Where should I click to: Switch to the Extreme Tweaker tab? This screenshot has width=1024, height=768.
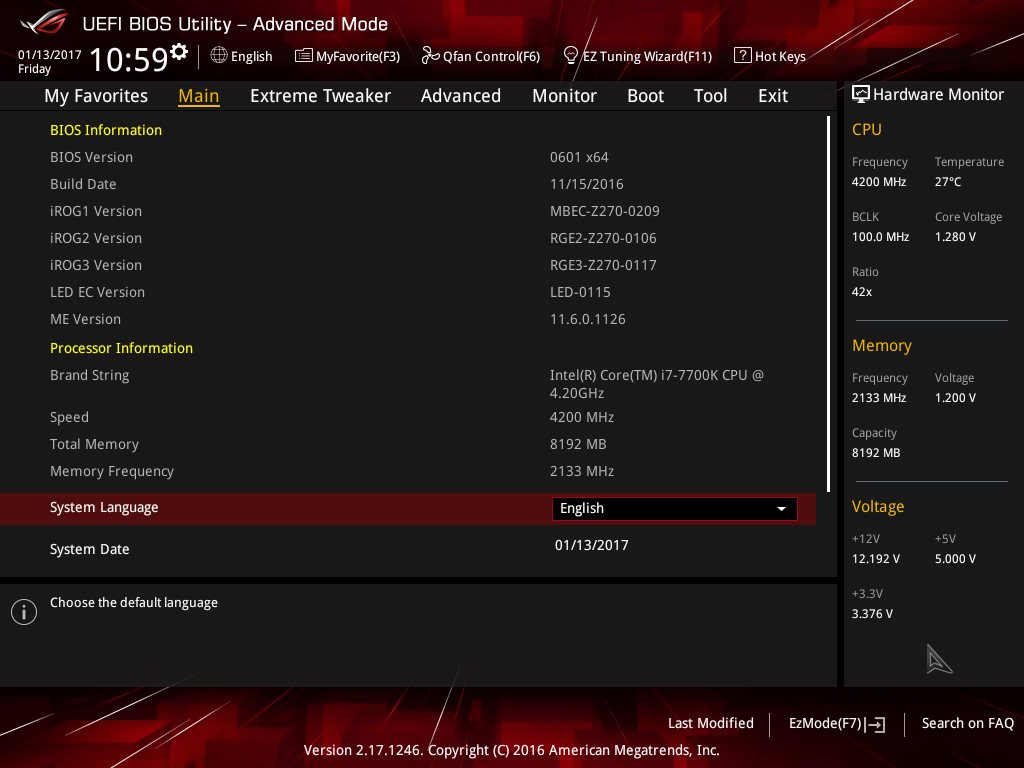(320, 96)
